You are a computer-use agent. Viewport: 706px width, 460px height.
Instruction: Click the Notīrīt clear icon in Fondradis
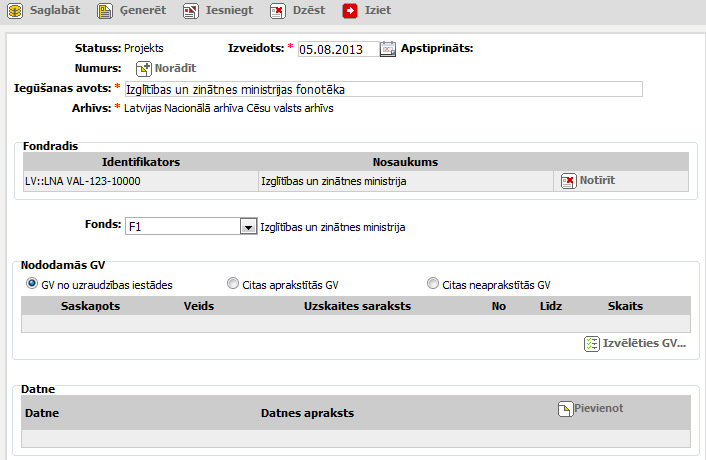(568, 181)
